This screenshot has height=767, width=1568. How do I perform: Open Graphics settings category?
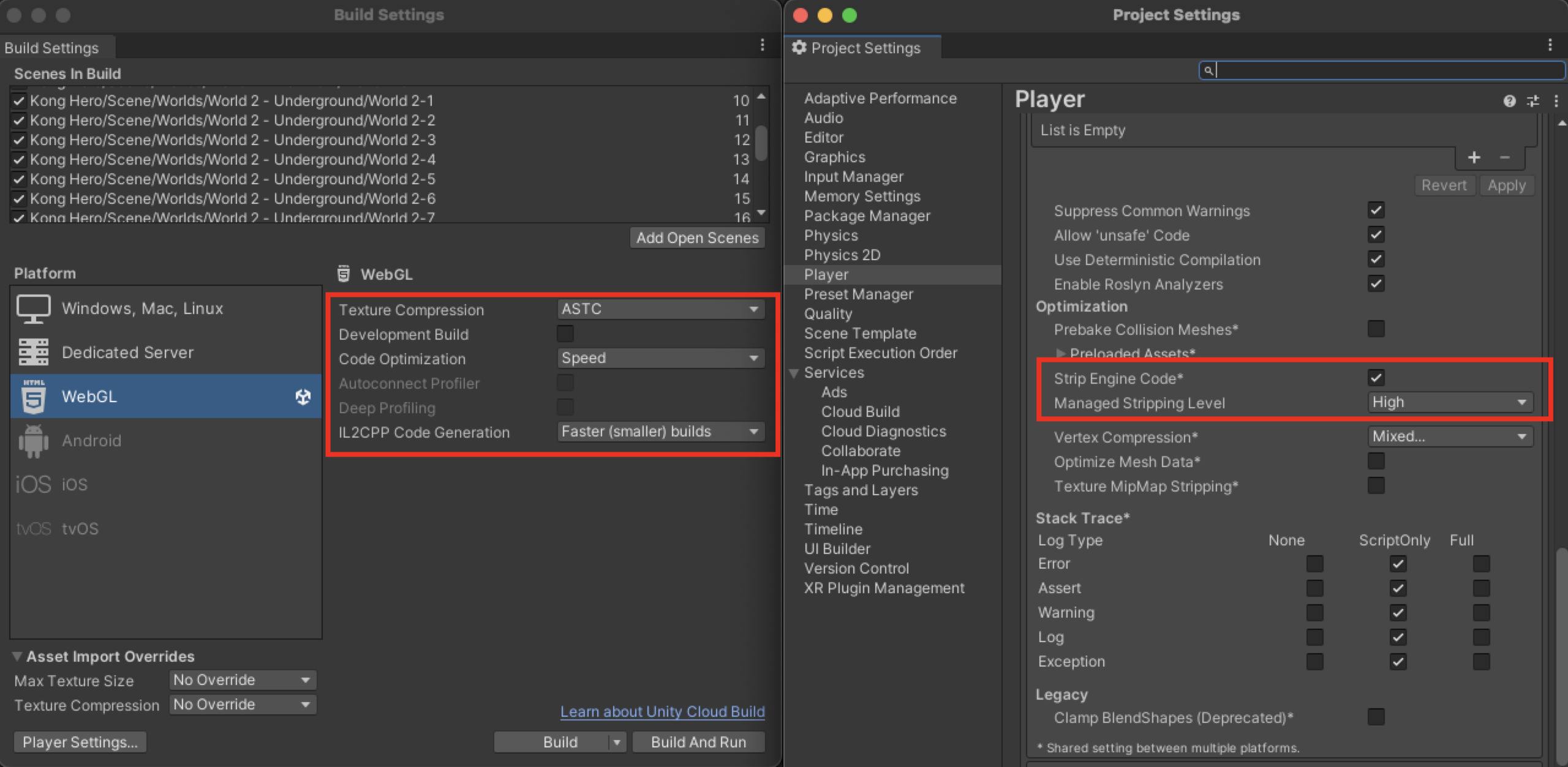(834, 157)
